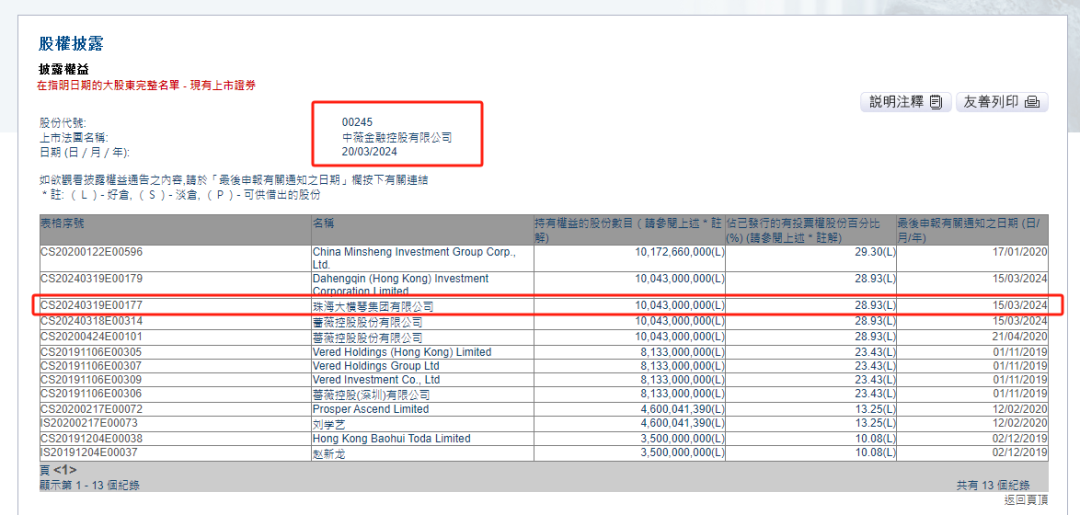Click the name 珠海大橫琴集团有限公司
The image size is (1080, 515).
tap(373, 306)
